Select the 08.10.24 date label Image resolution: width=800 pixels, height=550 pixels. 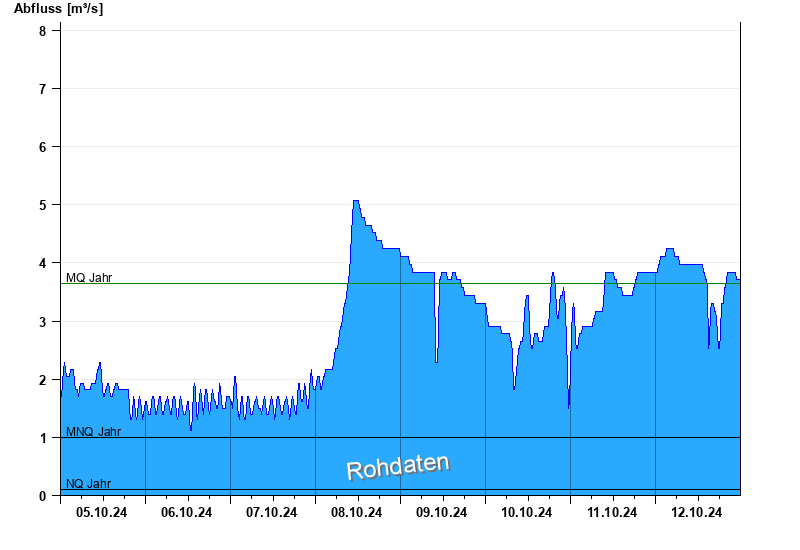point(356,512)
